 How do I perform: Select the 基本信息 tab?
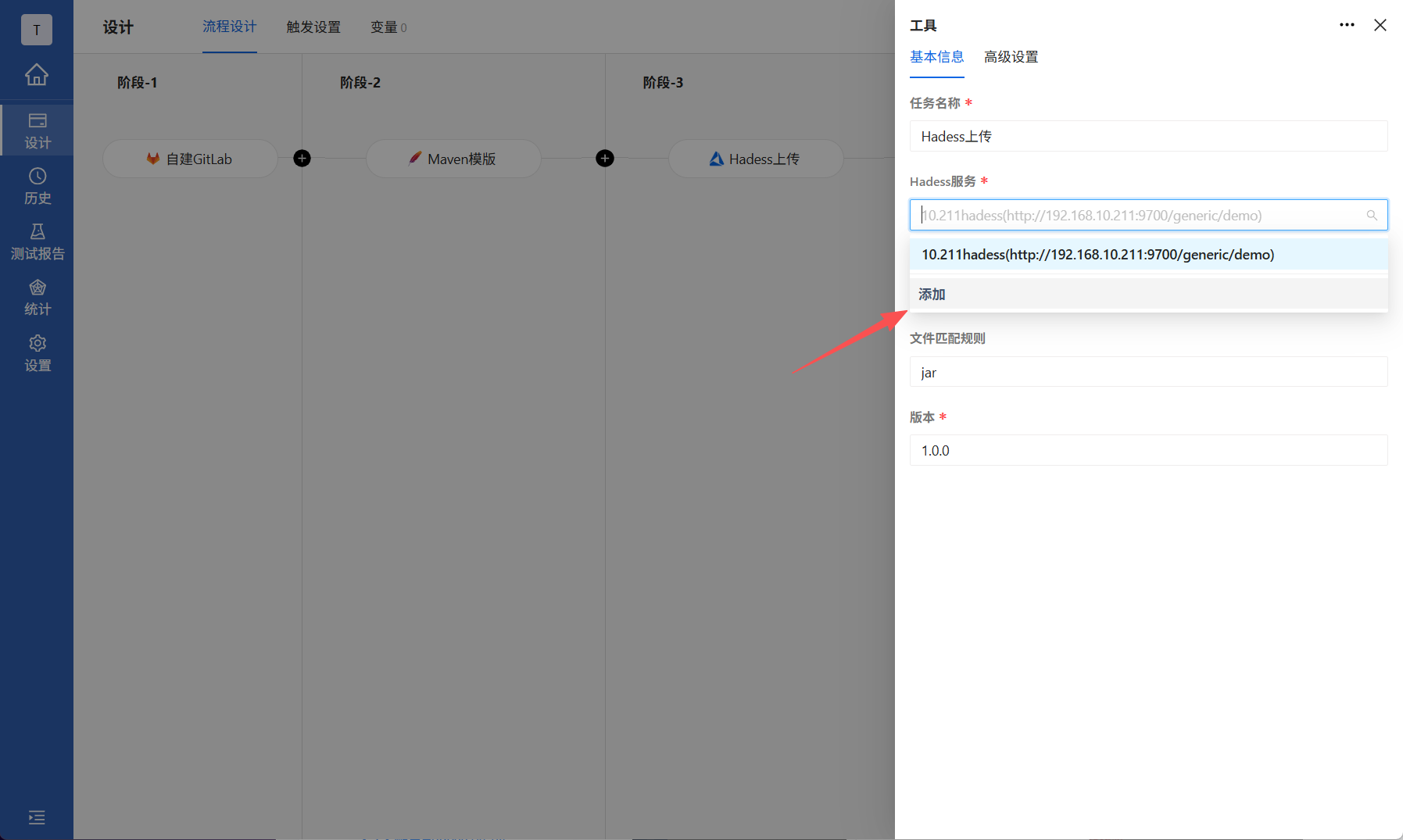936,56
